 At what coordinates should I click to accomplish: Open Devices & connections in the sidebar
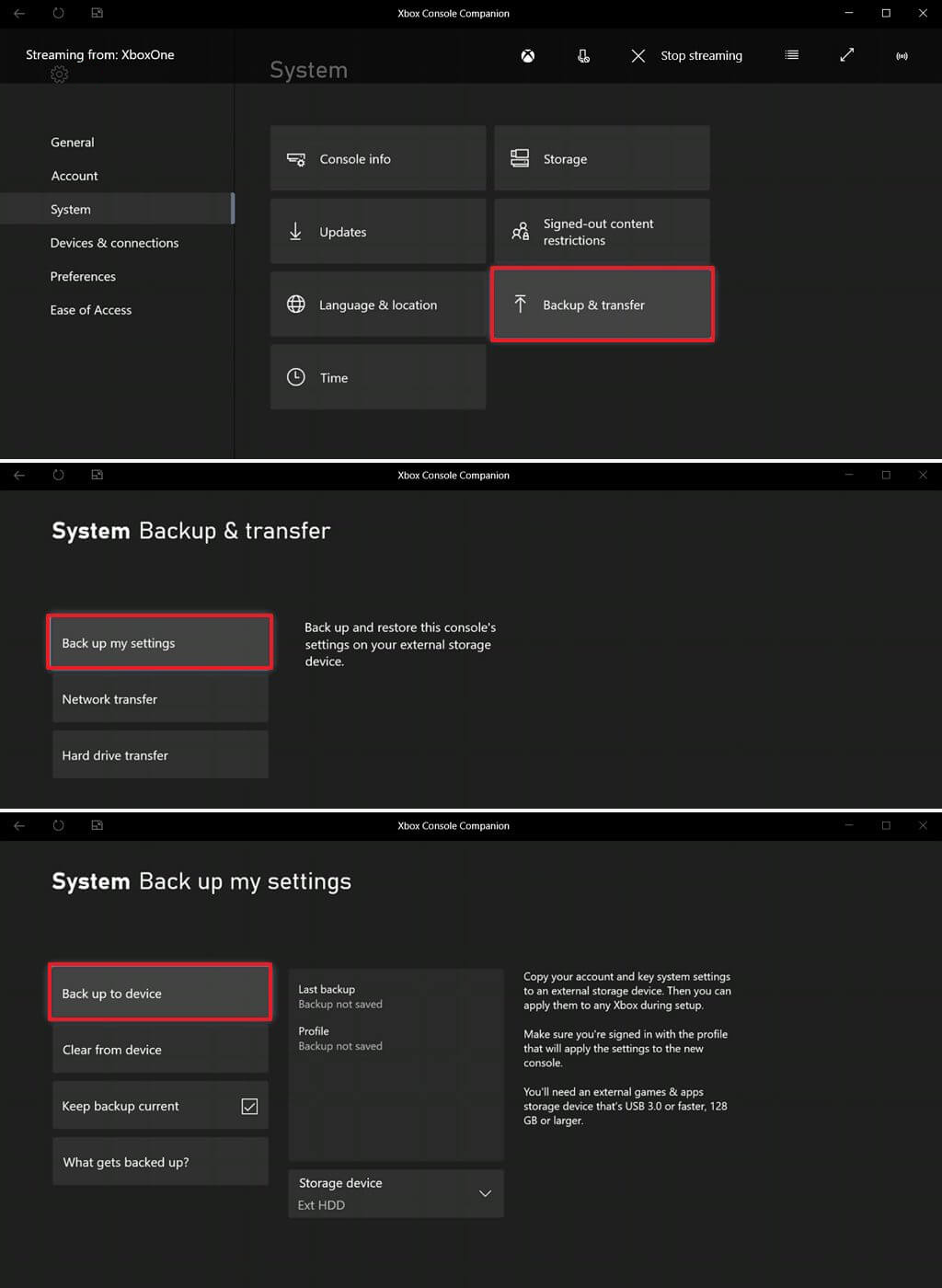(117, 243)
